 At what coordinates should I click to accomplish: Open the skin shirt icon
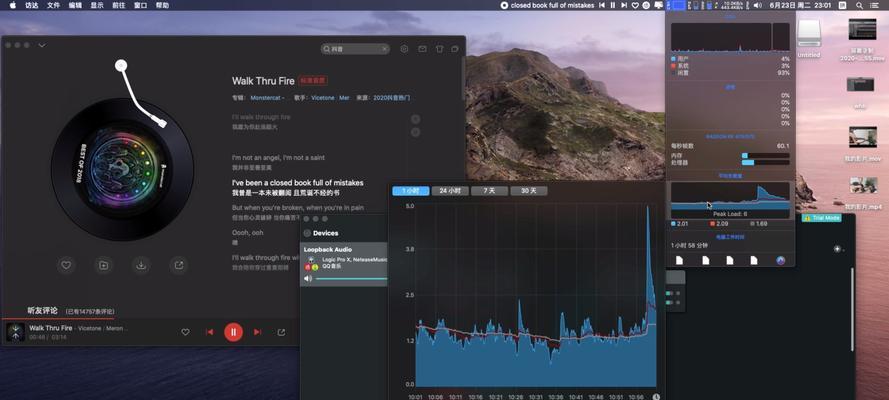[439, 49]
